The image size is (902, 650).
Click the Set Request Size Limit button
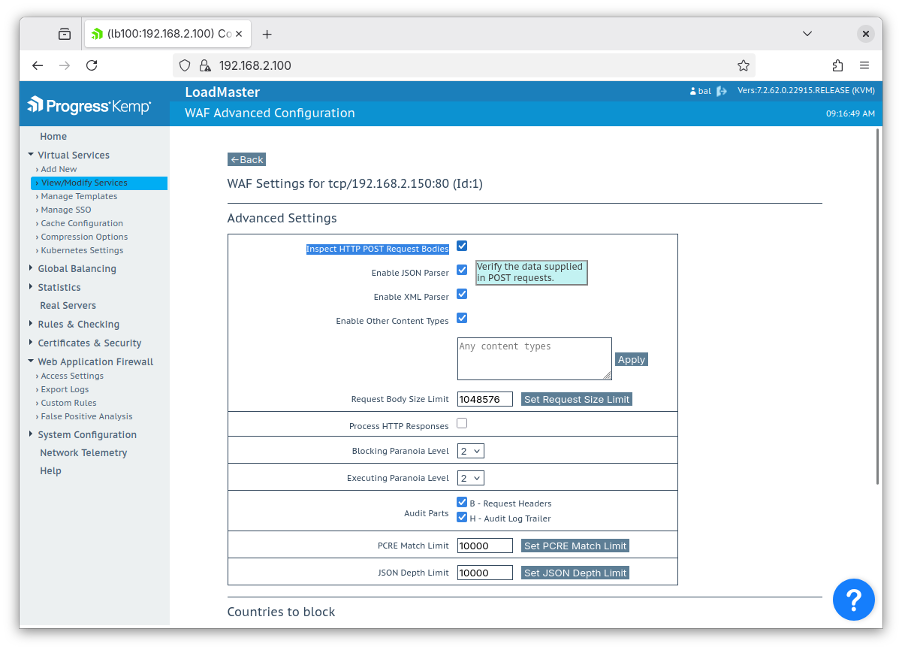[x=576, y=398]
